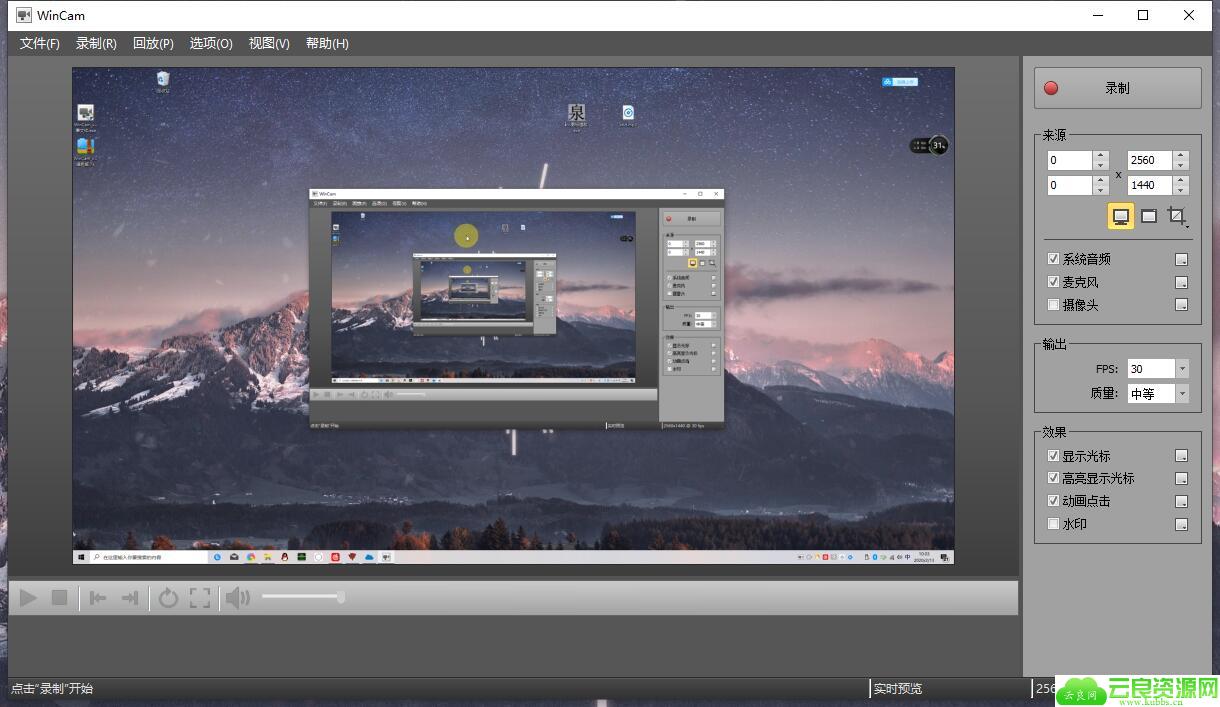This screenshot has height=707, width=1220.
Task: Expand the FPS dropdown
Action: tap(1182, 369)
